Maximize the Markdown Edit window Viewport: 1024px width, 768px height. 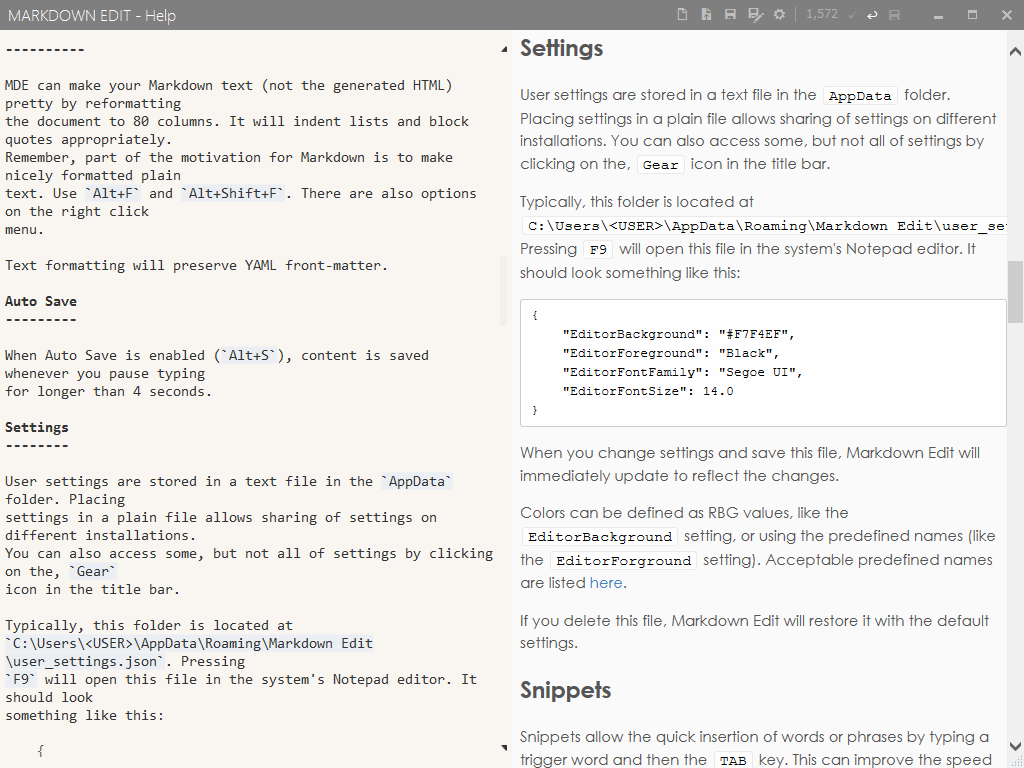pos(972,15)
